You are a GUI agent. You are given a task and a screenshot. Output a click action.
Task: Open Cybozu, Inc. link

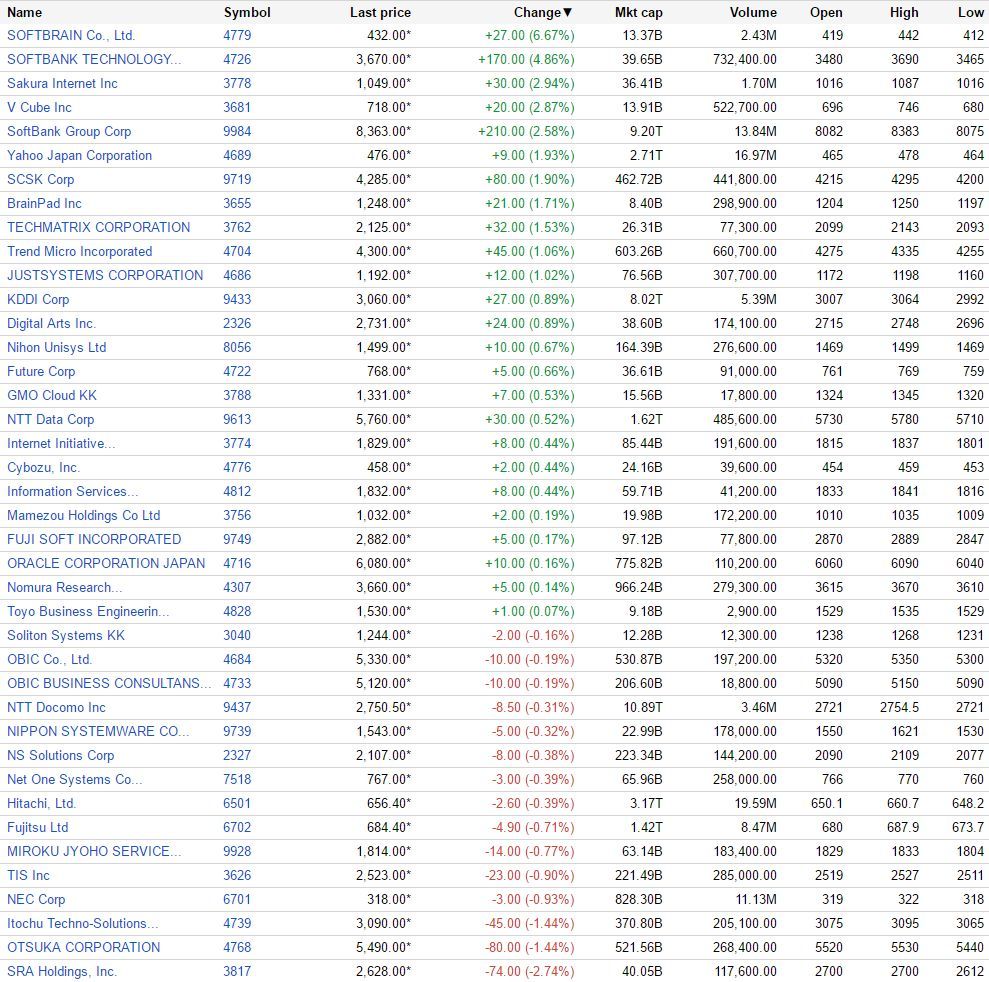coord(44,467)
